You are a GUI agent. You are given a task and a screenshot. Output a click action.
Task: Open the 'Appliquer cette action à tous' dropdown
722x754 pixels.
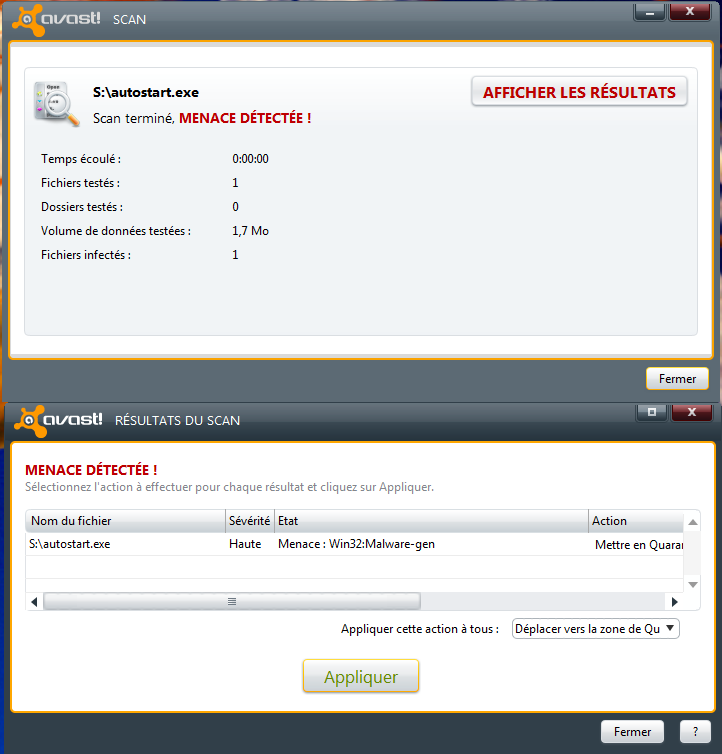[595, 628]
